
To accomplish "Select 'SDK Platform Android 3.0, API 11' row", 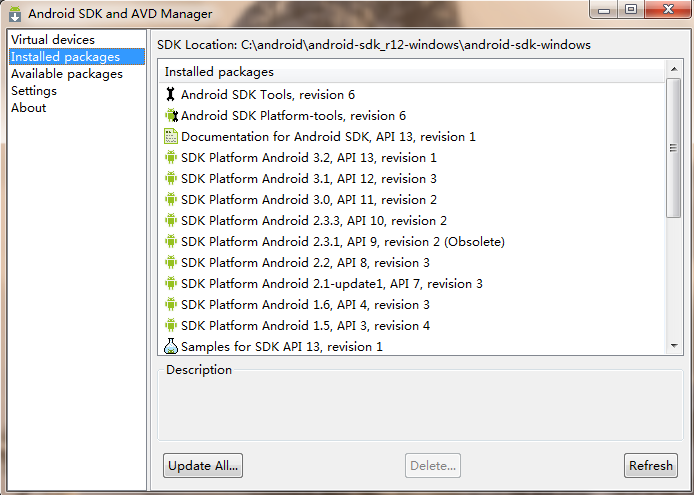I will pos(412,199).
